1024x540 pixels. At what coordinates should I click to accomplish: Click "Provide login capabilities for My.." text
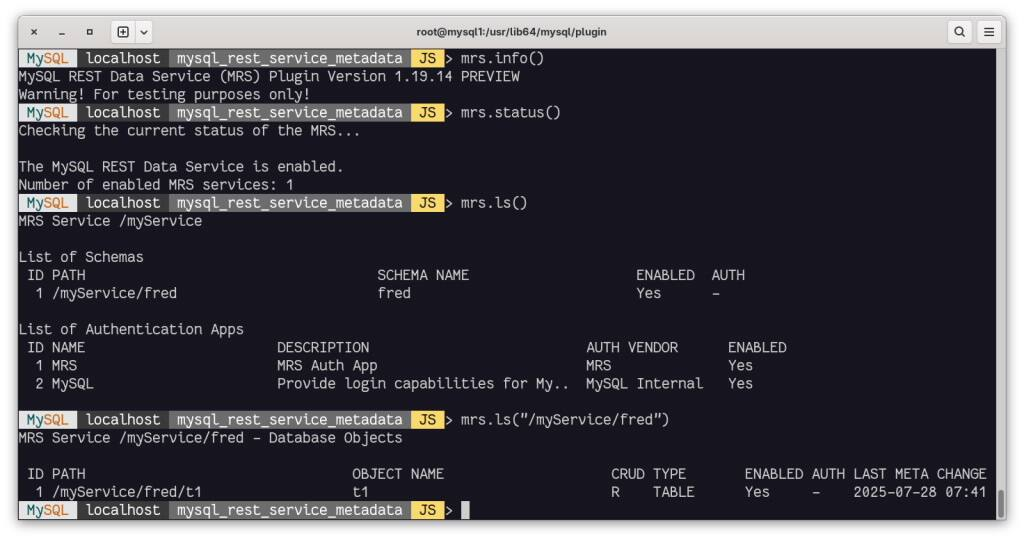point(423,383)
